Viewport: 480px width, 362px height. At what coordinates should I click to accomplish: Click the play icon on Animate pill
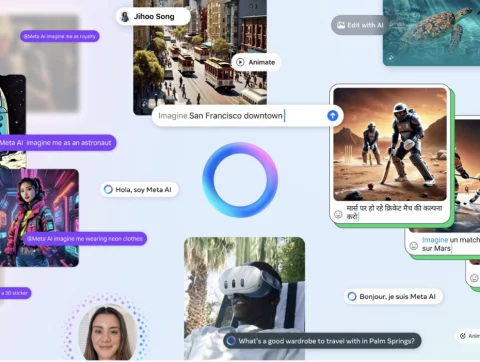[x=240, y=62]
